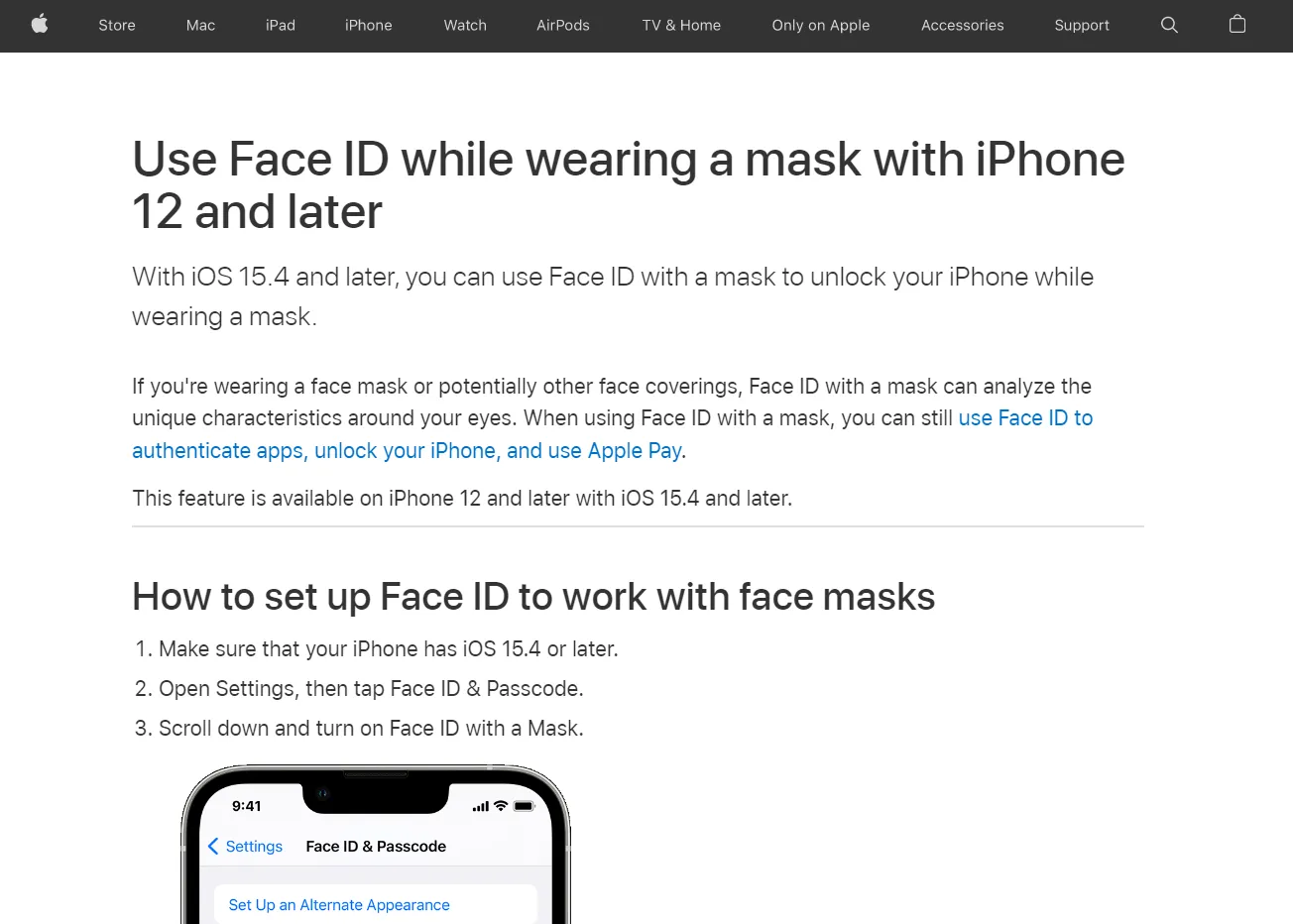Tap the back chevron beside Settings

[213, 846]
